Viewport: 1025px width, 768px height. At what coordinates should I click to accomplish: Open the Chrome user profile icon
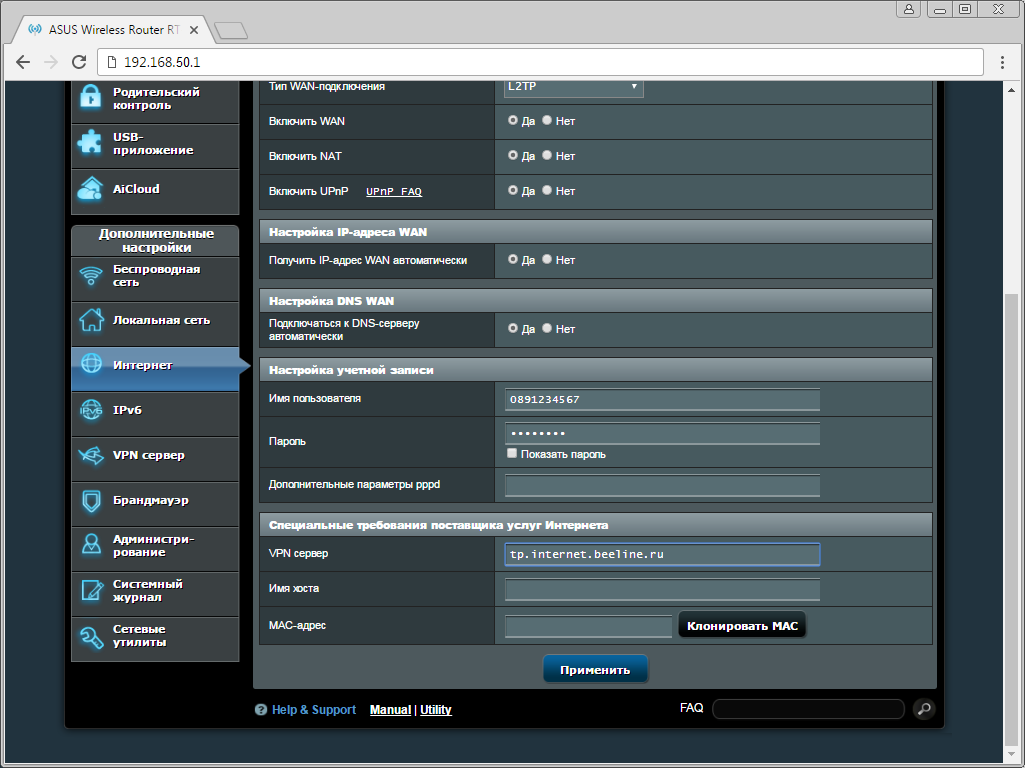[x=909, y=9]
